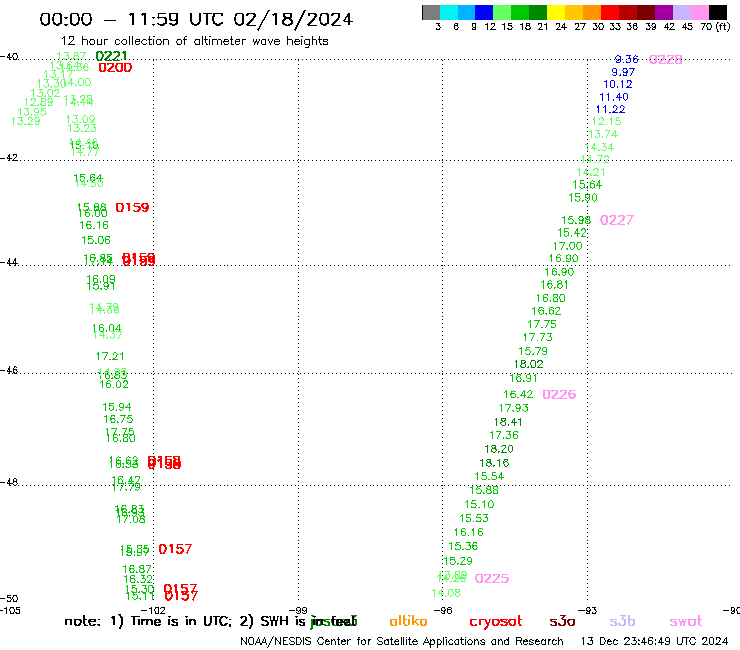Click the wave height value '16.42'
The image size is (740, 650).
tap(518, 394)
